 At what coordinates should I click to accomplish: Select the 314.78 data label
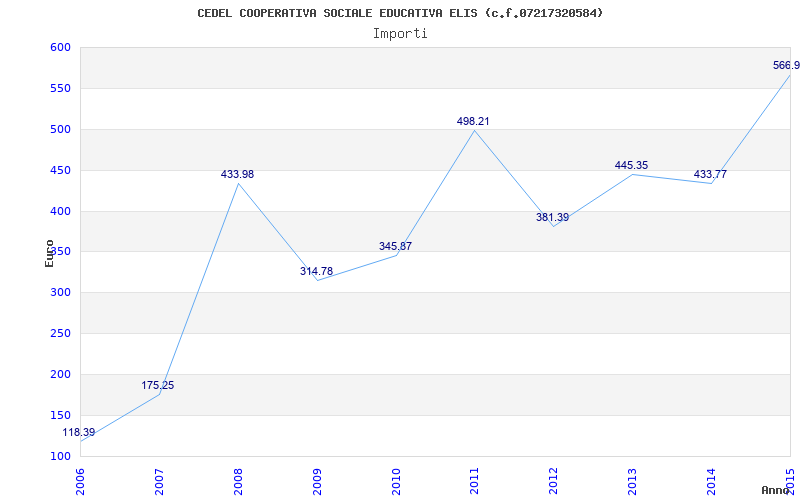[x=316, y=271]
